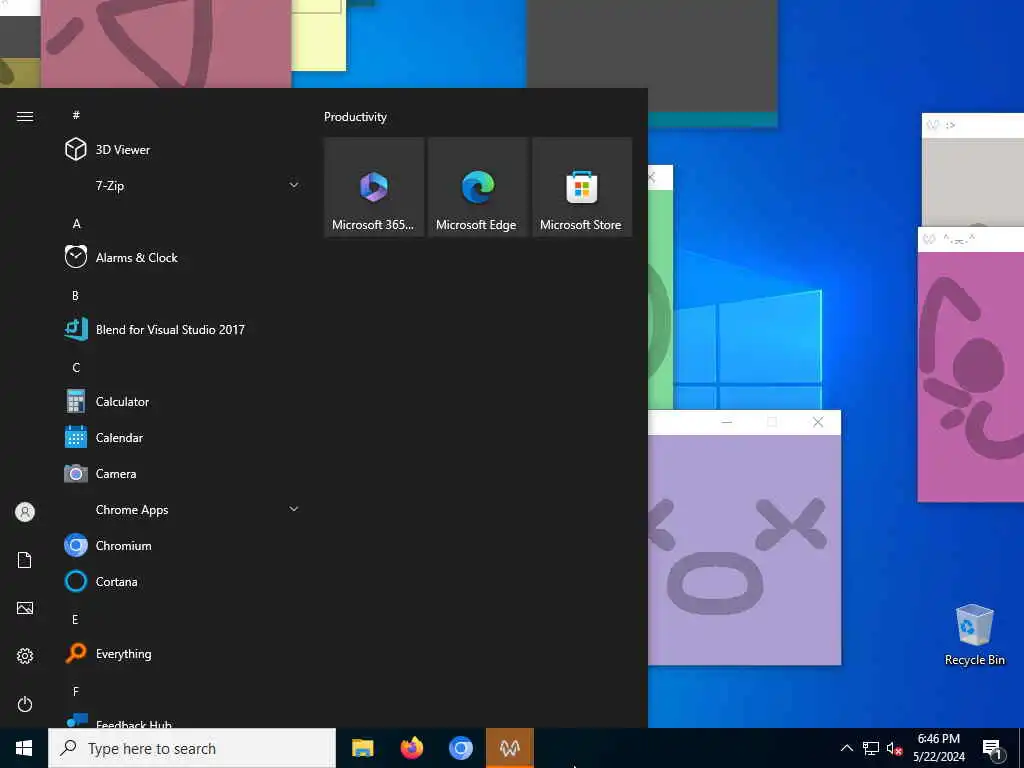The height and width of the screenshot is (768, 1024).
Task: Open the Microsoft 365 tile
Action: 374,187
